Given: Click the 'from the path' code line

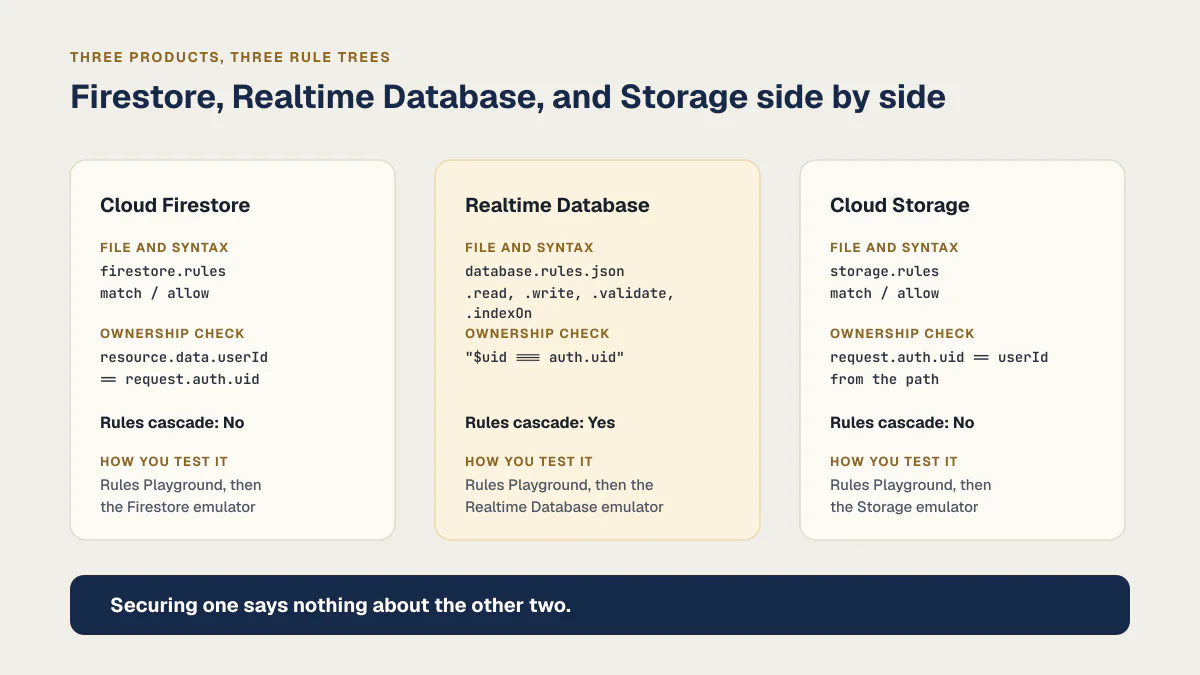Looking at the screenshot, I should point(884,379).
